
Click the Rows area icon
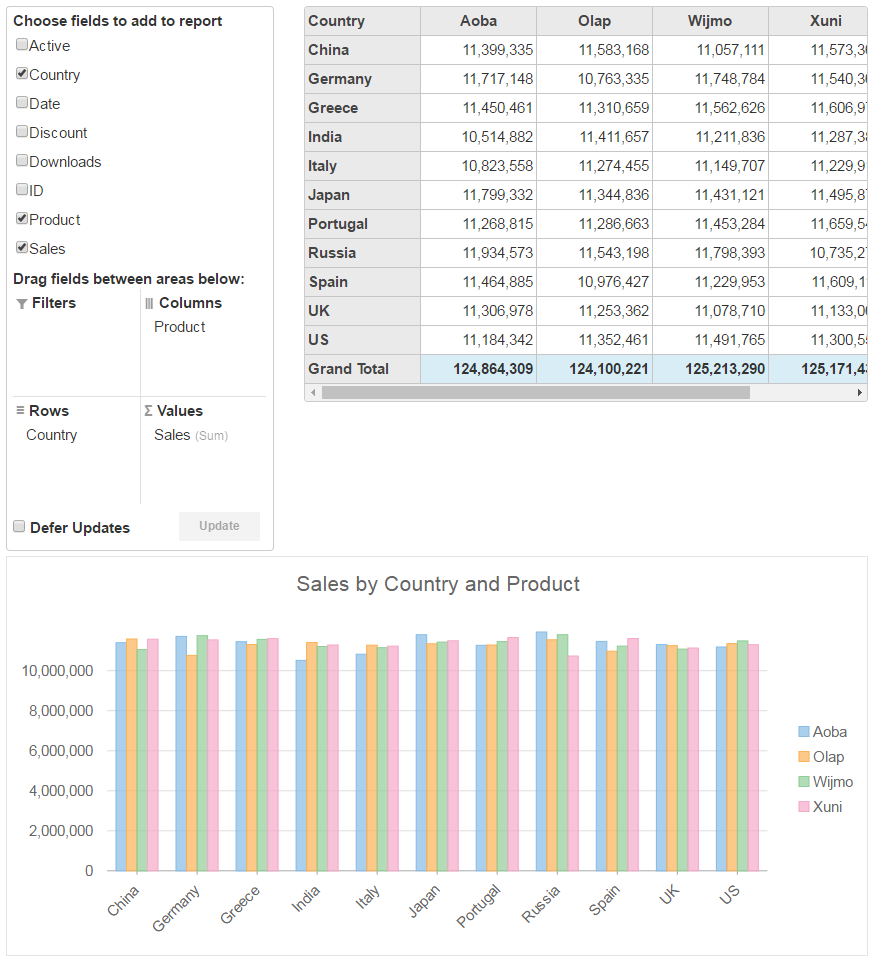[20, 411]
